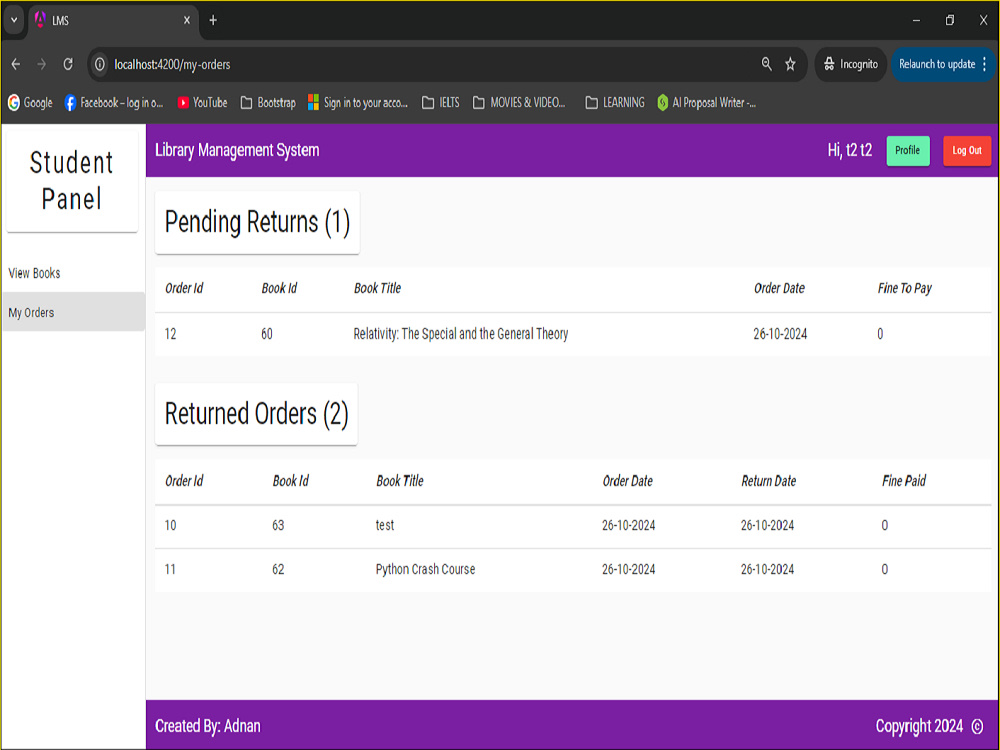Click the copyright symbol icon in footer

[x=977, y=726]
